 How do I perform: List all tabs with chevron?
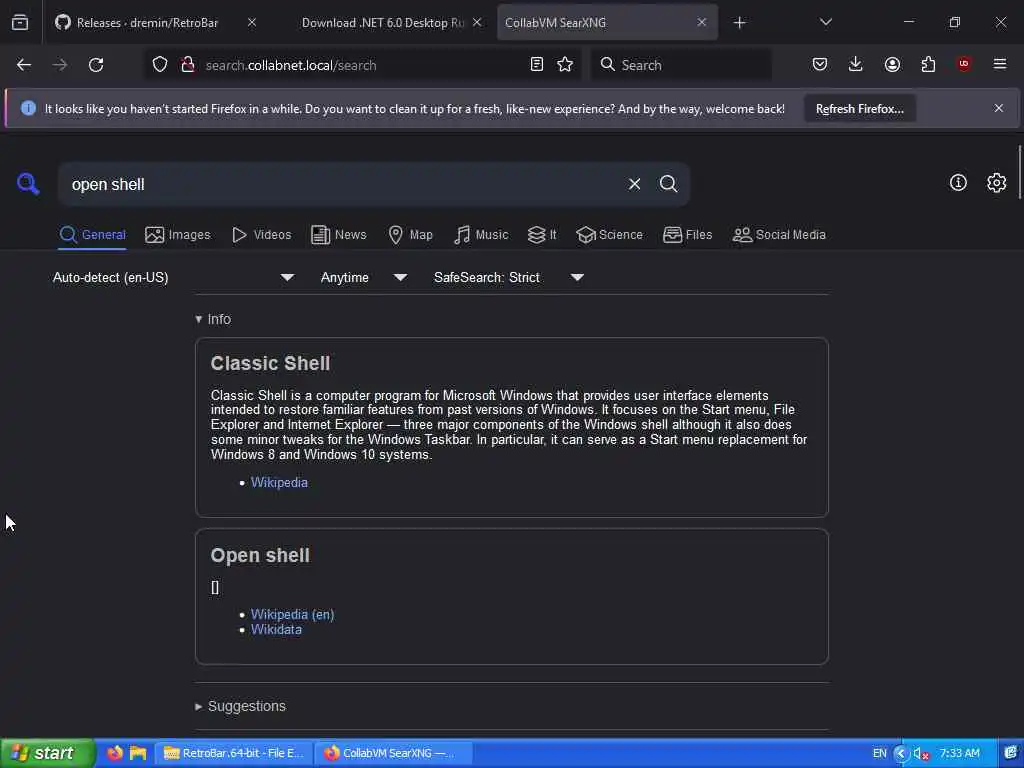pyautogui.click(x=825, y=22)
